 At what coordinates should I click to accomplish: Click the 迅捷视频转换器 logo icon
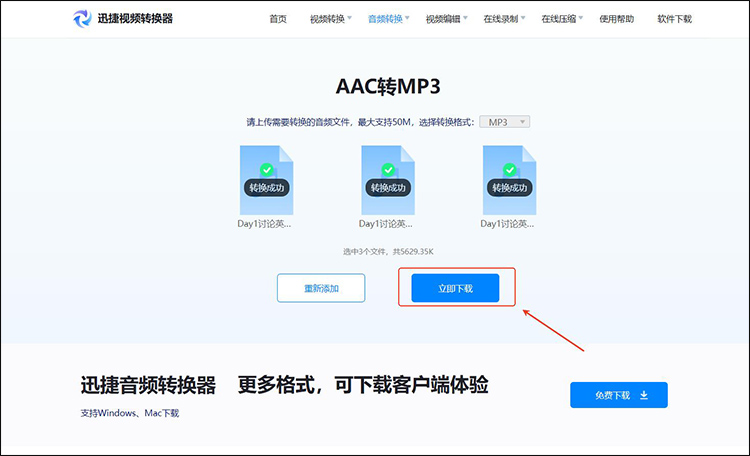[x=82, y=18]
